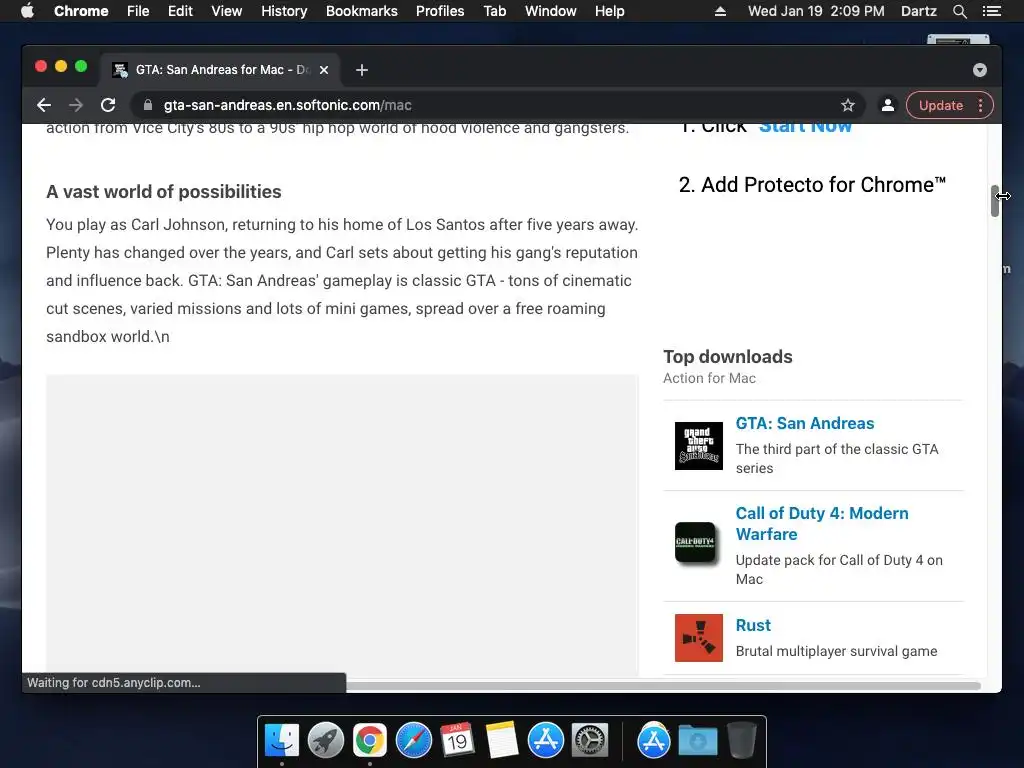The image size is (1024, 768).
Task: Go back using the browser back arrow
Action: 44,105
